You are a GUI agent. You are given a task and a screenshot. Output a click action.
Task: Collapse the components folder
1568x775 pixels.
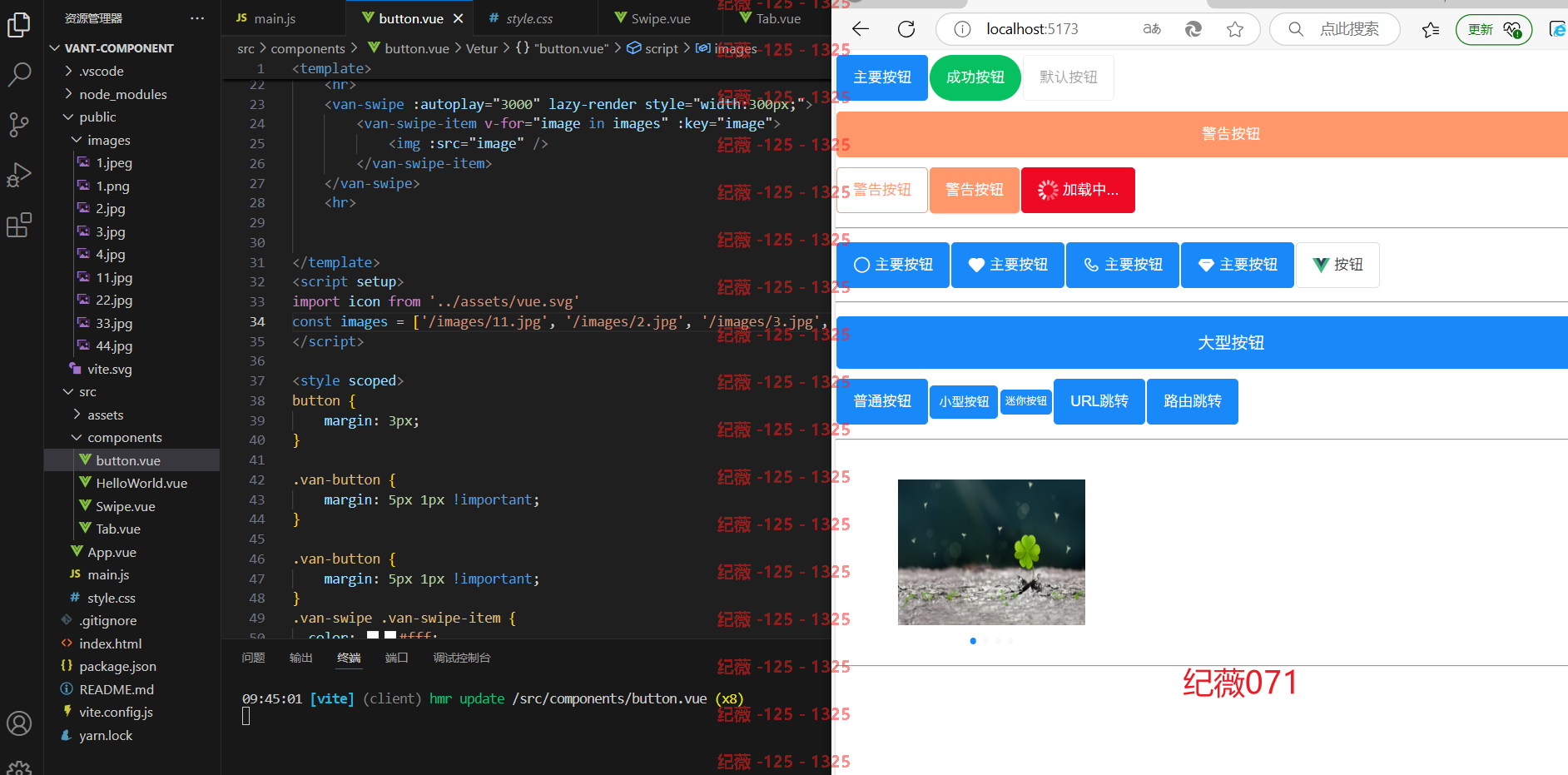[124, 438]
